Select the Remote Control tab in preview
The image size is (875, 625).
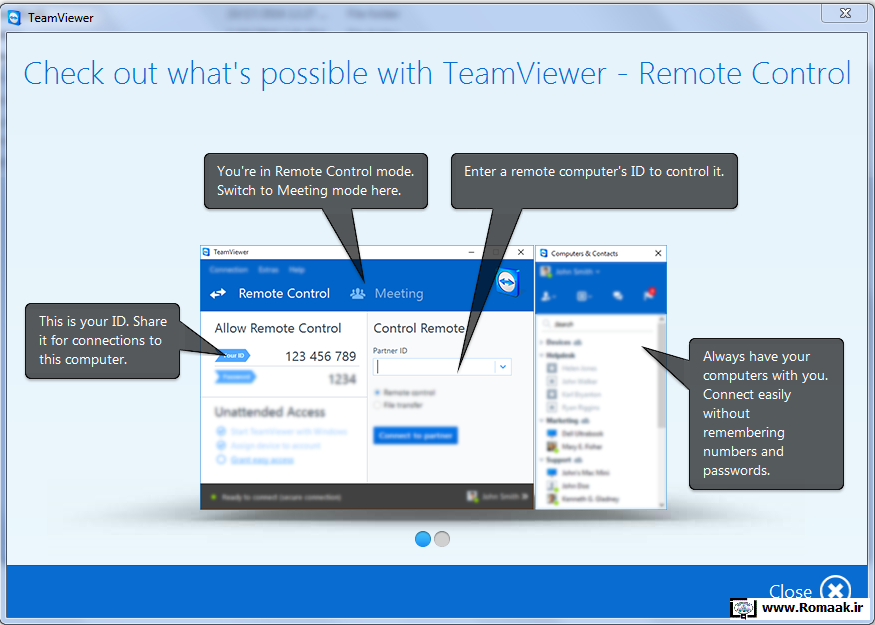click(284, 294)
